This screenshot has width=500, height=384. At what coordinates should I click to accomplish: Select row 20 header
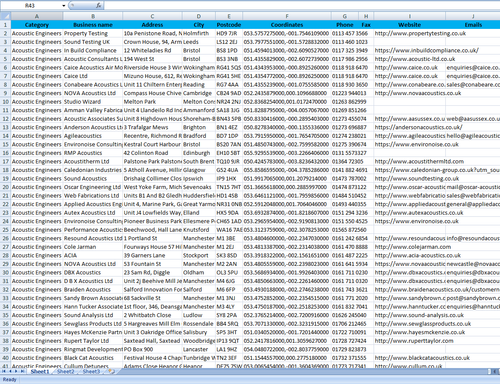[x=5, y=187]
